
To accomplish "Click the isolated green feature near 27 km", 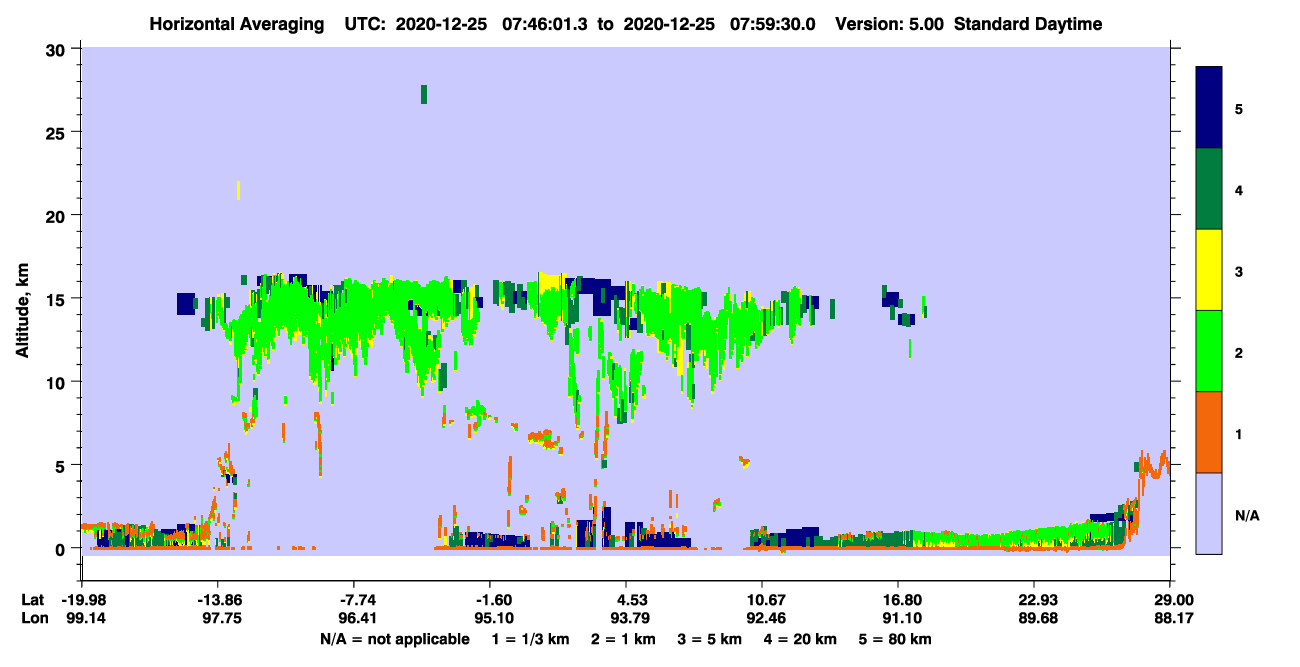I will pos(424,94).
